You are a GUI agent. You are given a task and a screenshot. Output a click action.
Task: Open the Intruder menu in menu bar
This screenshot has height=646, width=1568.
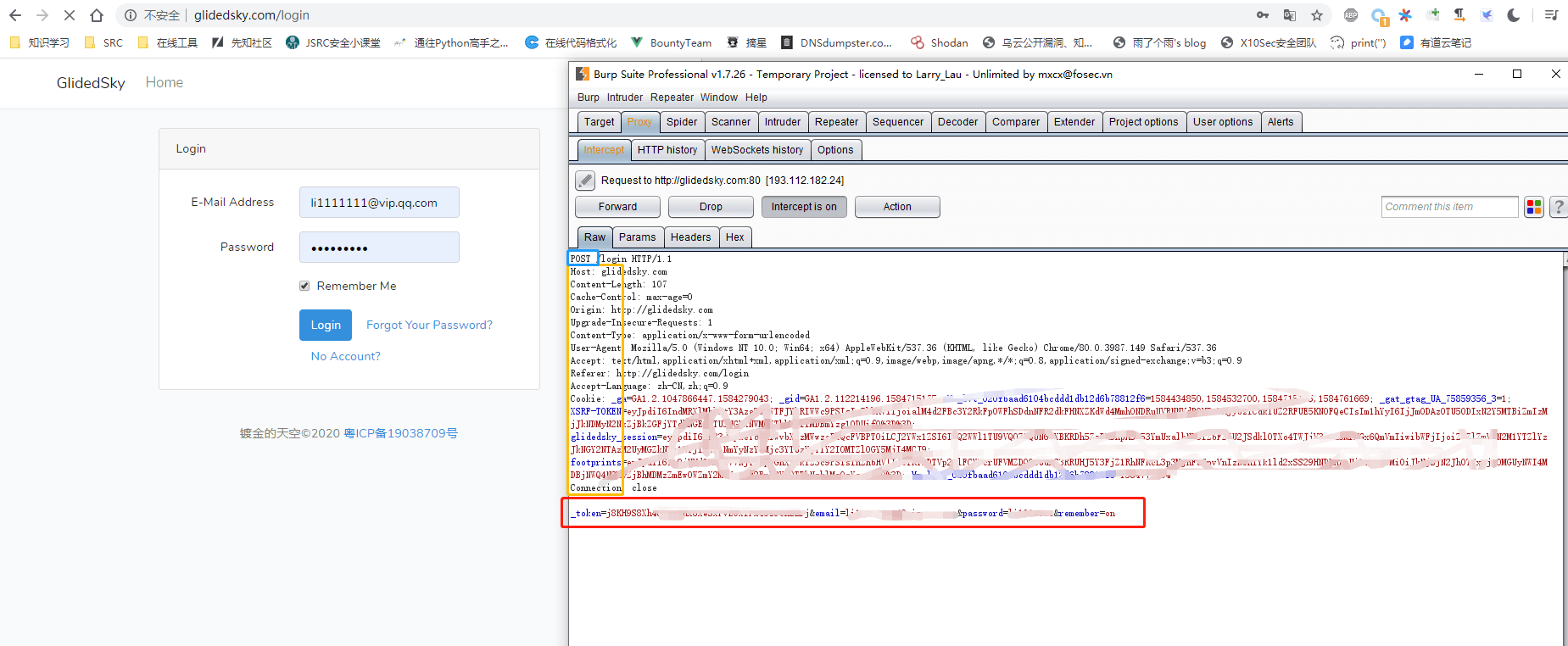(625, 97)
